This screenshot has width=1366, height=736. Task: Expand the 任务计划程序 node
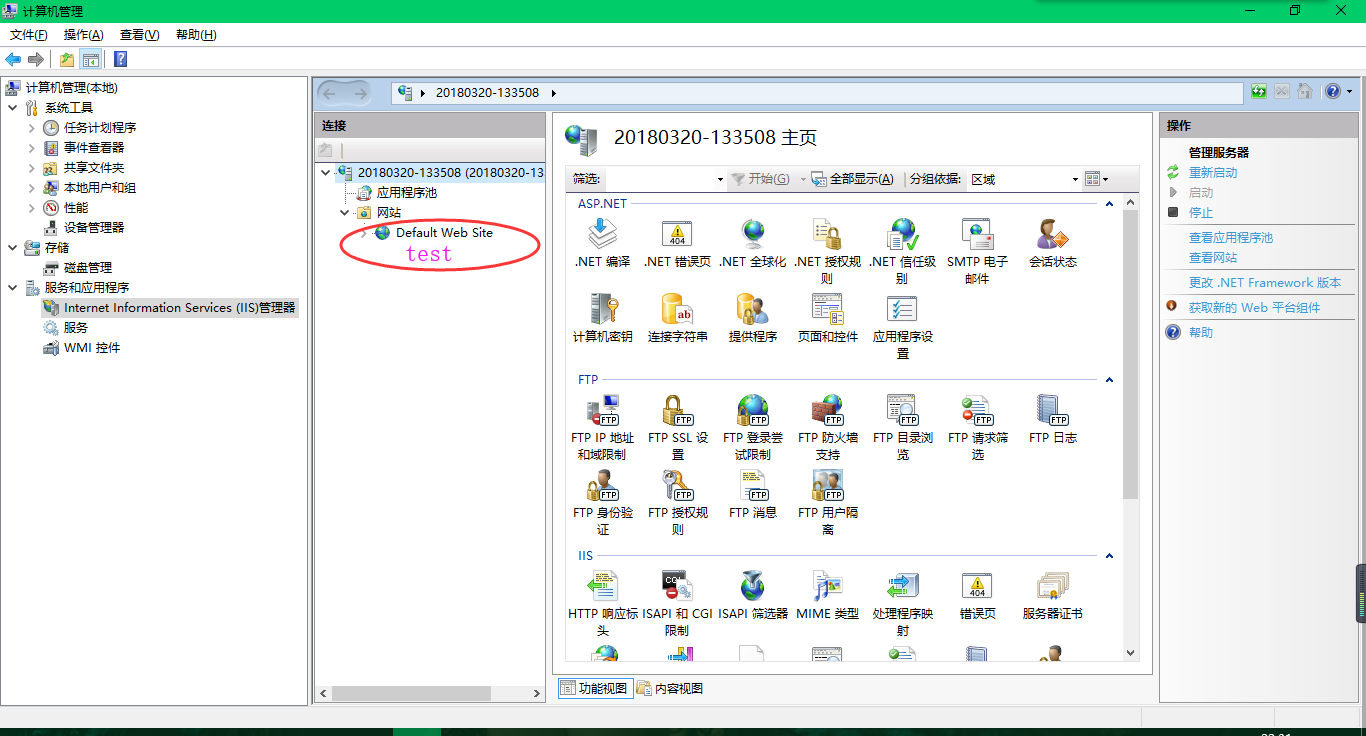point(31,127)
